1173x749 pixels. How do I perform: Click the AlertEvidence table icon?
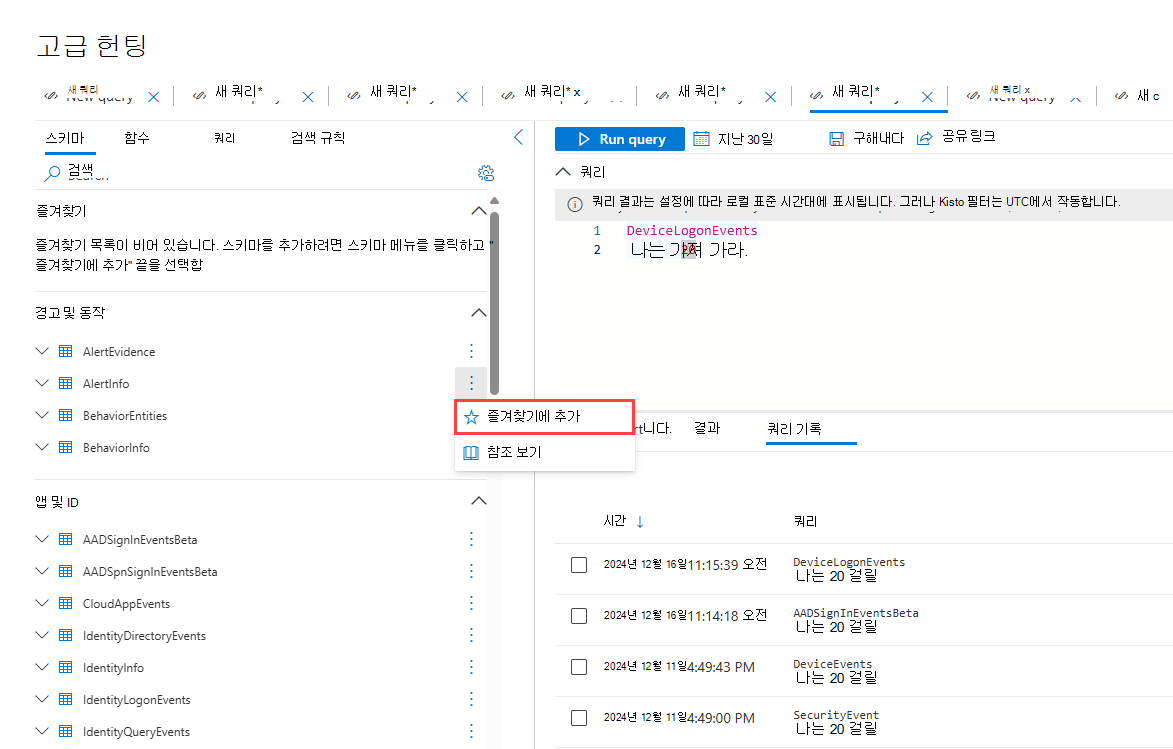pos(66,351)
